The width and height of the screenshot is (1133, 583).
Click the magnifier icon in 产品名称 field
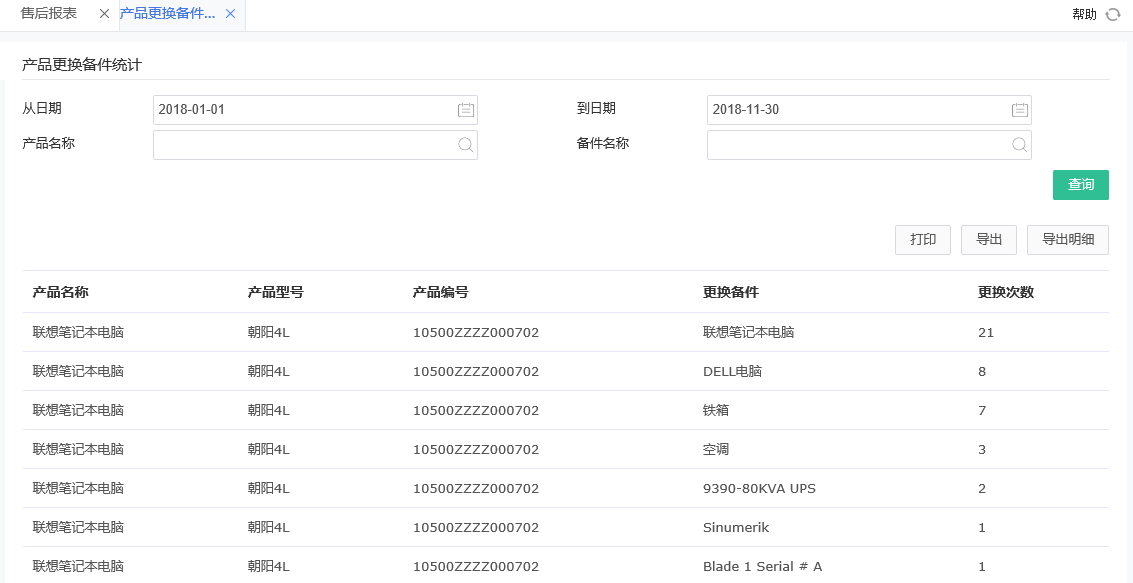click(465, 145)
